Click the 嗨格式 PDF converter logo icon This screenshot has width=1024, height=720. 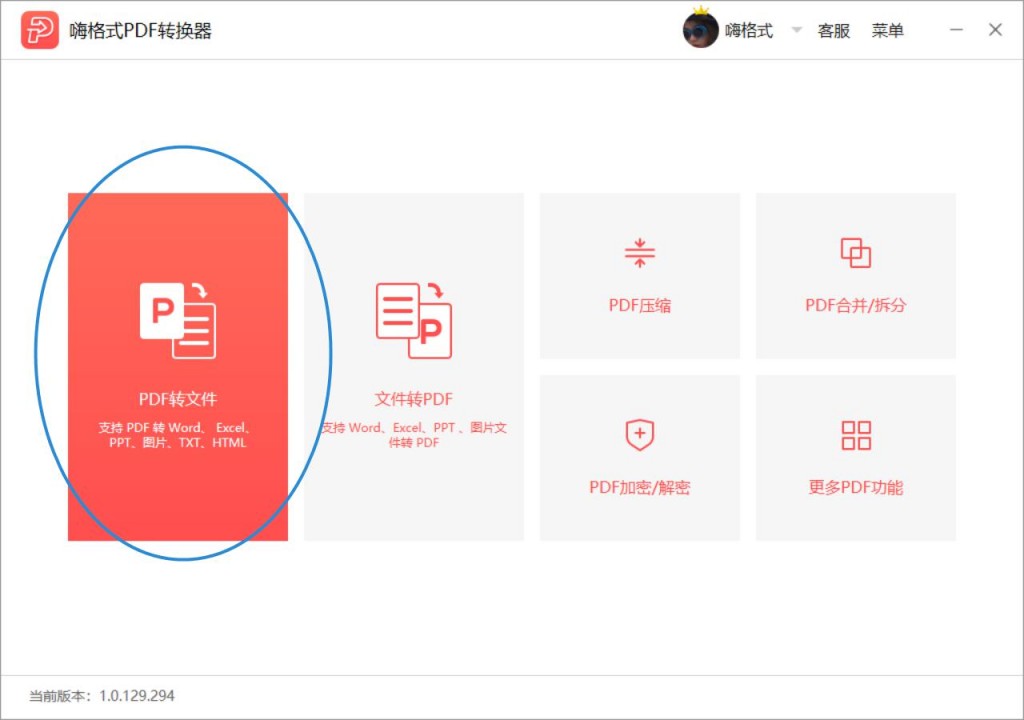point(40,30)
